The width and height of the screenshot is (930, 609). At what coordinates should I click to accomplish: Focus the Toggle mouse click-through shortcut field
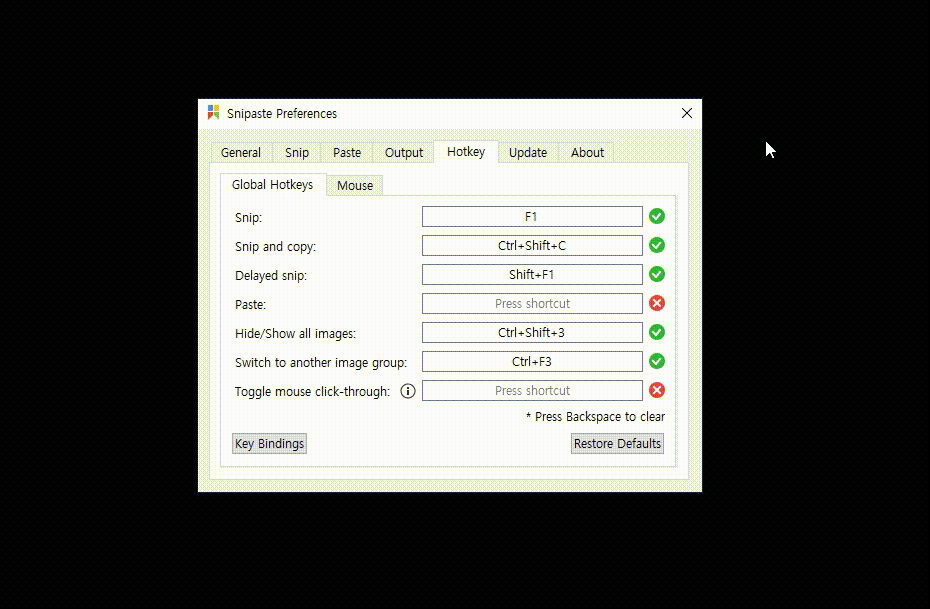pos(532,391)
